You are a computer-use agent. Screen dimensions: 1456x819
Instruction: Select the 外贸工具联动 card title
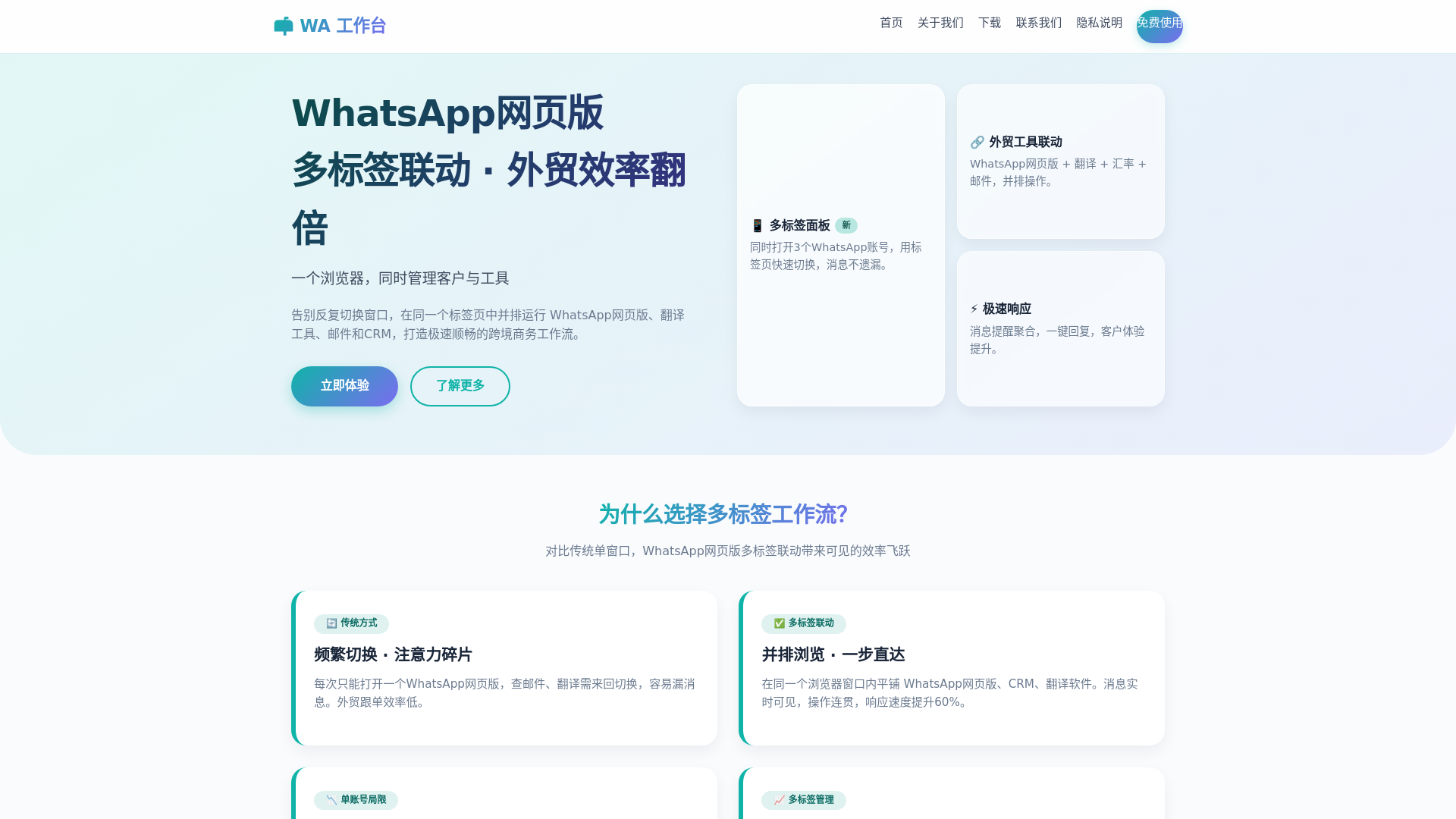click(x=1025, y=142)
